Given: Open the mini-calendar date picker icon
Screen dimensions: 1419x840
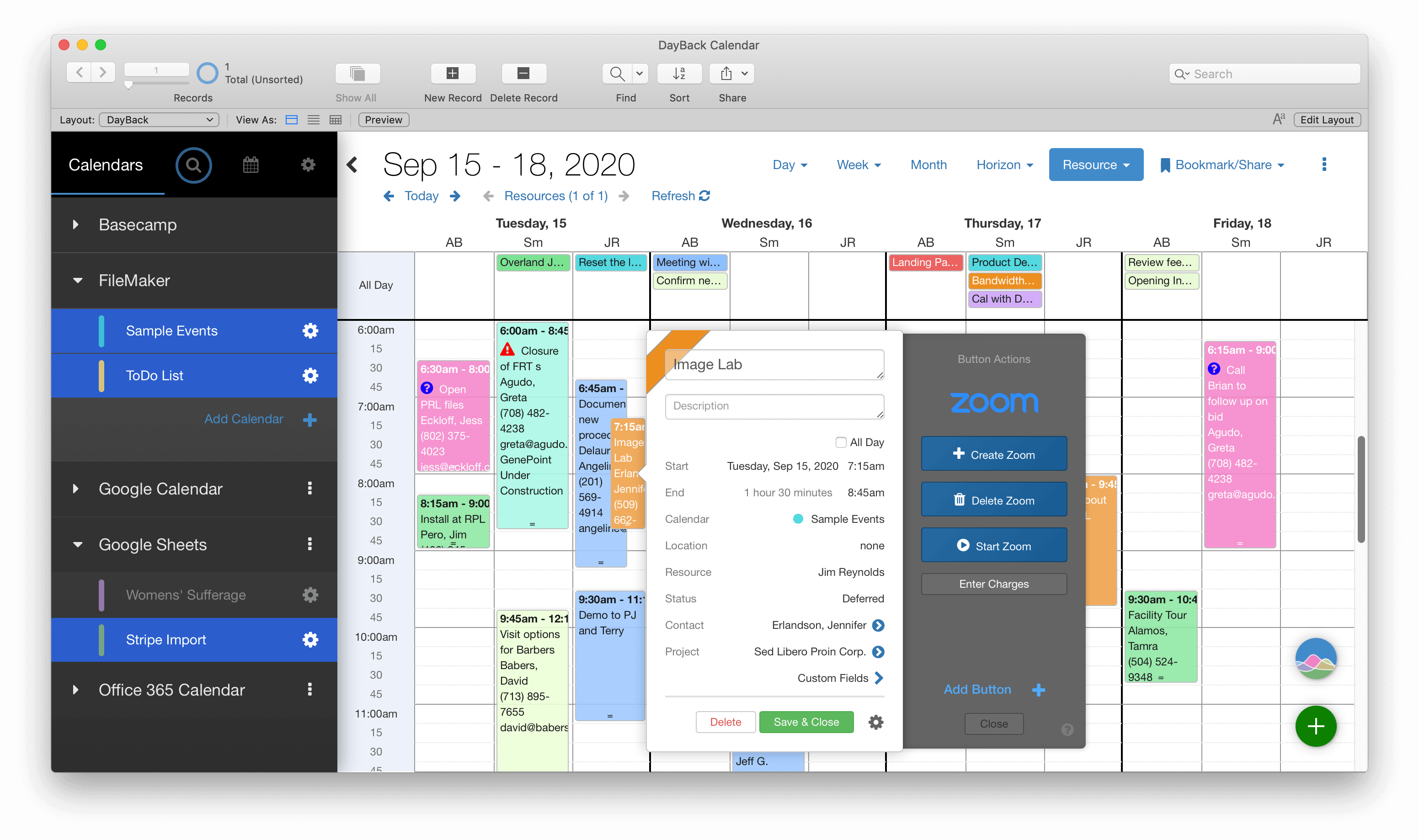Looking at the screenshot, I should (x=251, y=165).
